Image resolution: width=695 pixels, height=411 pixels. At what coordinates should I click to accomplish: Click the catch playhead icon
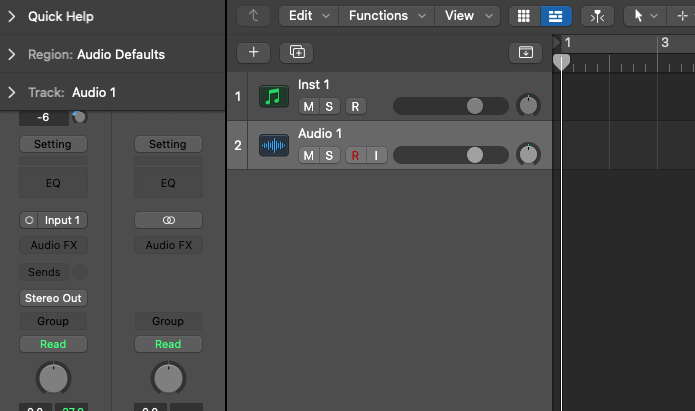597,16
